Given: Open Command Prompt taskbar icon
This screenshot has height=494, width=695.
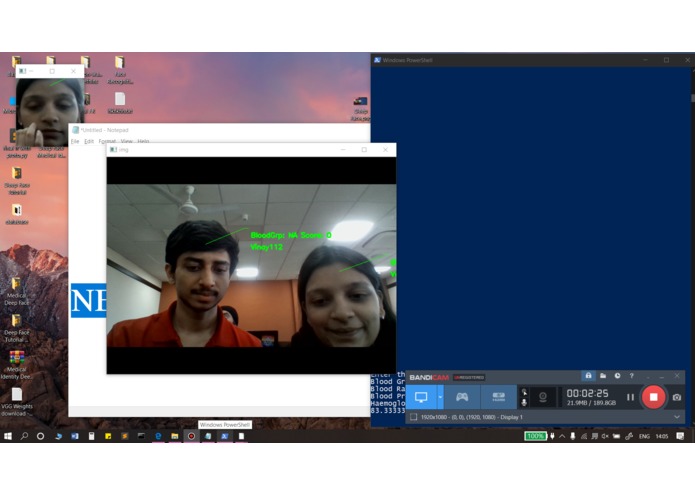Looking at the screenshot, I should pyautogui.click(x=141, y=436).
